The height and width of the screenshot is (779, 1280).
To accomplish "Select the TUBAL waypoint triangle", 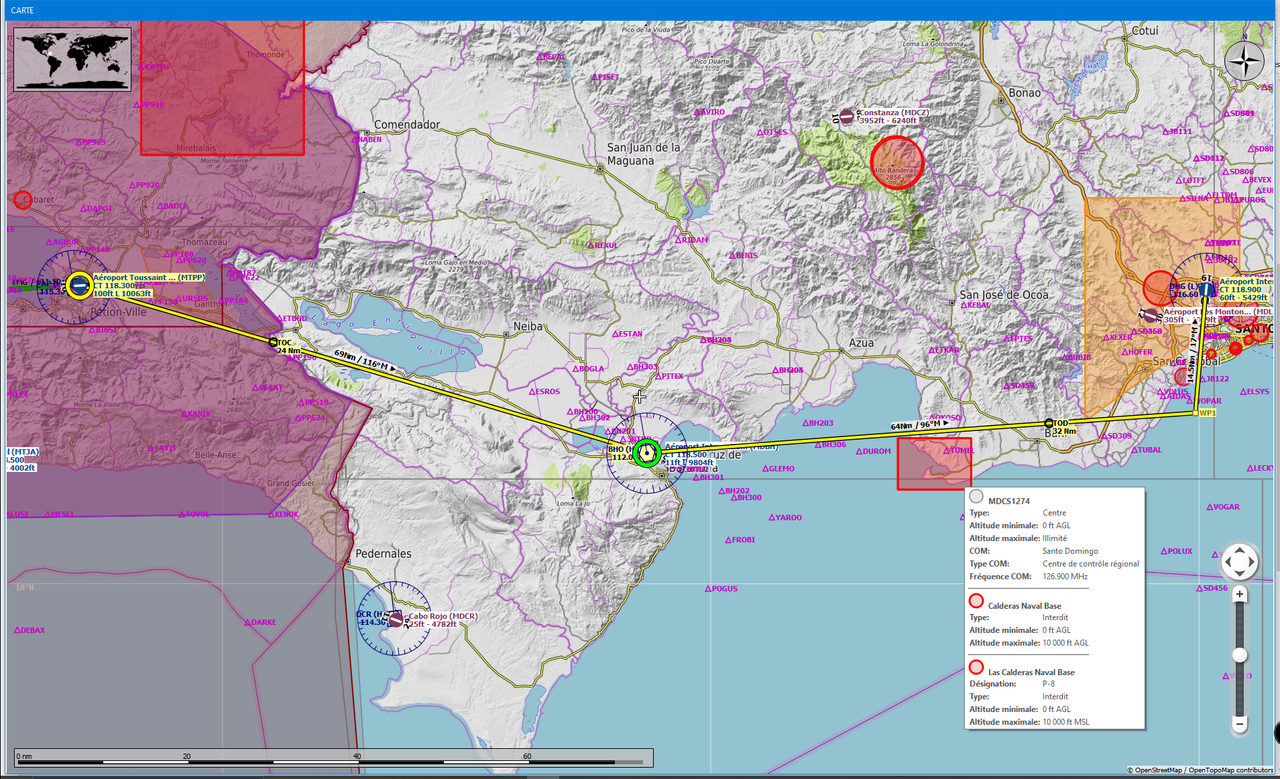I will tap(1135, 450).
